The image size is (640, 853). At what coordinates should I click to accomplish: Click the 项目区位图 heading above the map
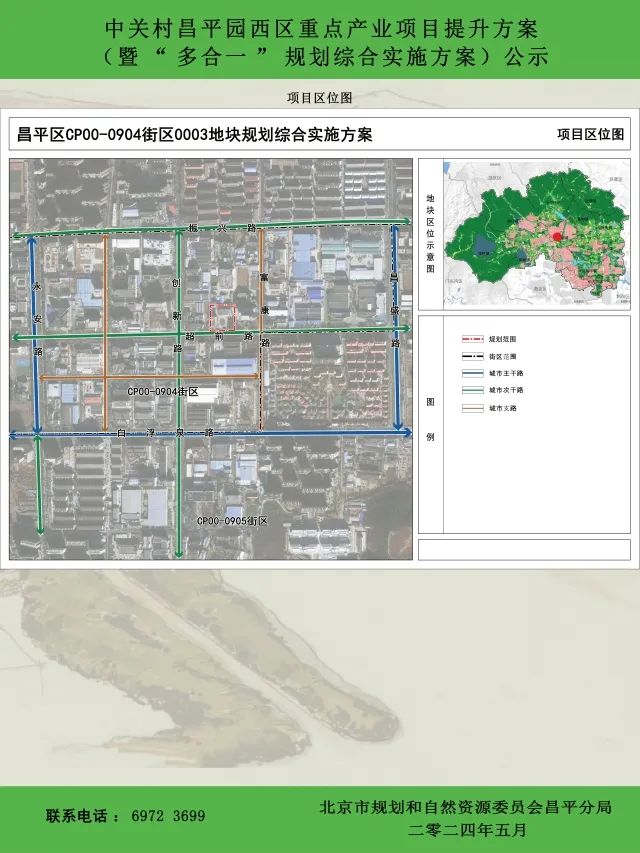click(319, 98)
